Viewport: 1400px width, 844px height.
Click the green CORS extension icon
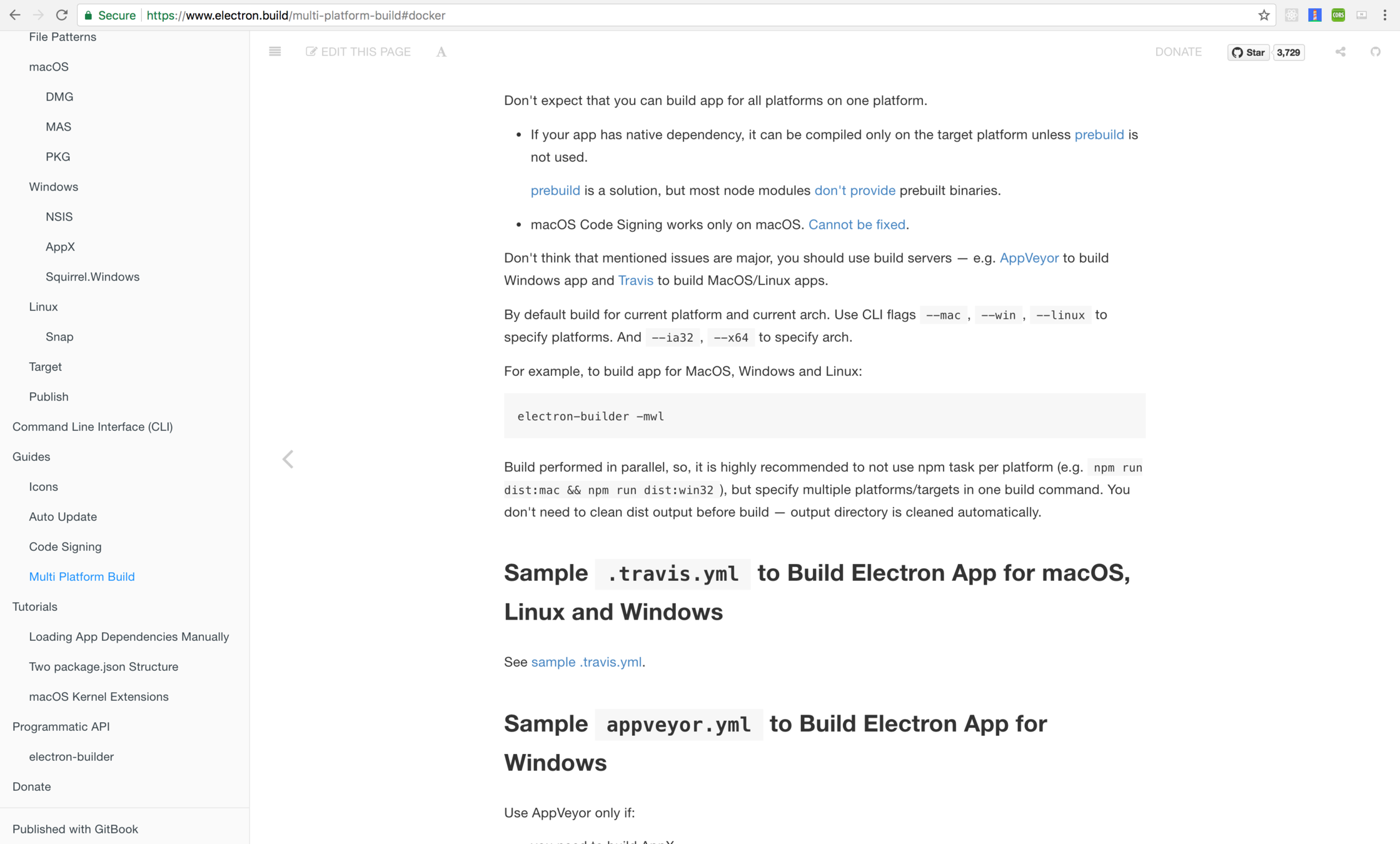1338,15
